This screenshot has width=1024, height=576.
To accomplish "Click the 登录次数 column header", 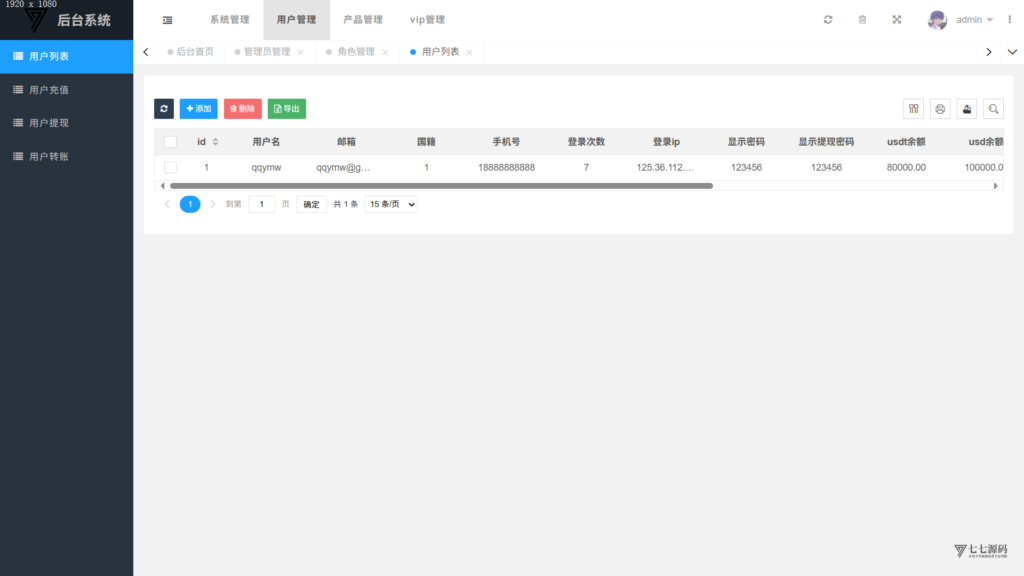I will coord(586,142).
